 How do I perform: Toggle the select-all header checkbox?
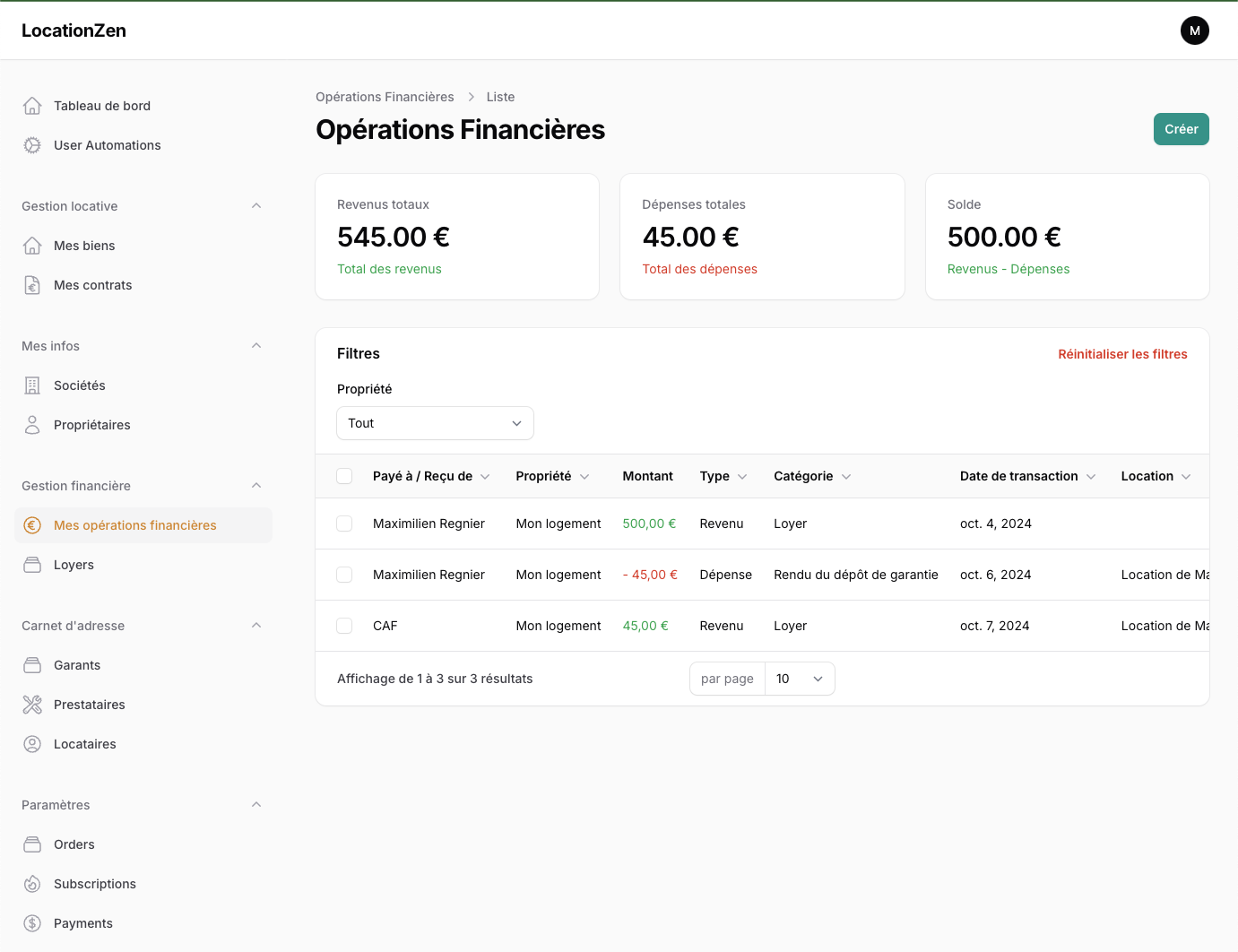click(344, 476)
